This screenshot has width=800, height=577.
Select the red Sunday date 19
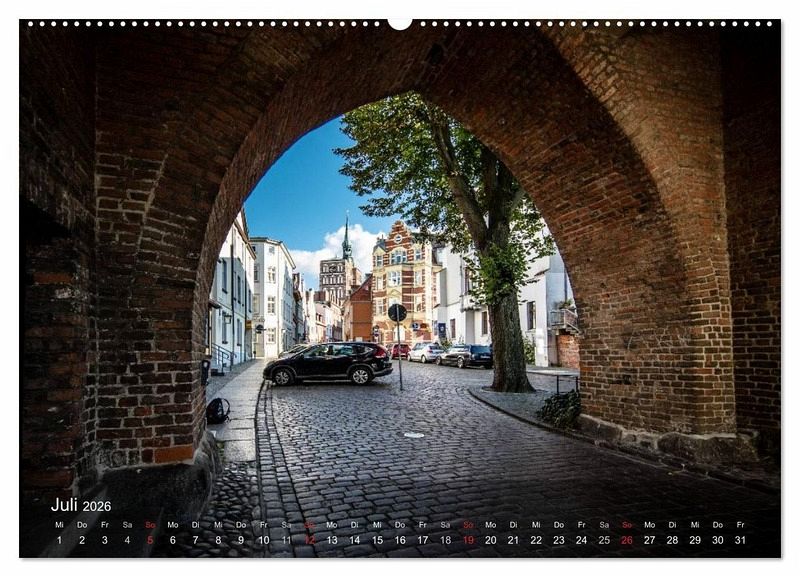pos(468,540)
